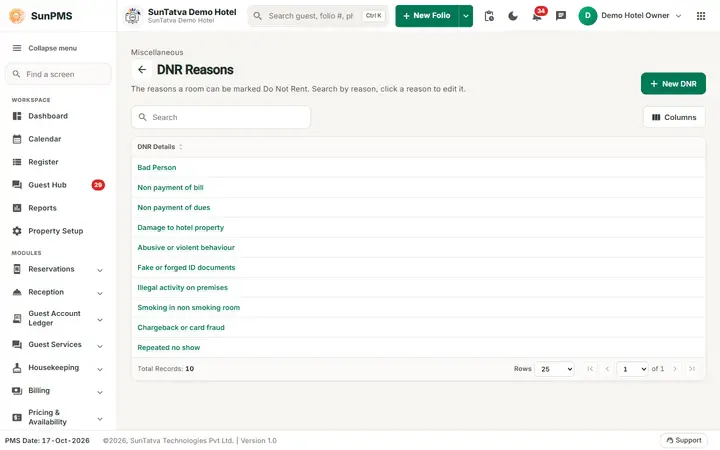The width and height of the screenshot is (720, 450).
Task: Expand the Pricing & Availability chevron
Action: [100, 418]
